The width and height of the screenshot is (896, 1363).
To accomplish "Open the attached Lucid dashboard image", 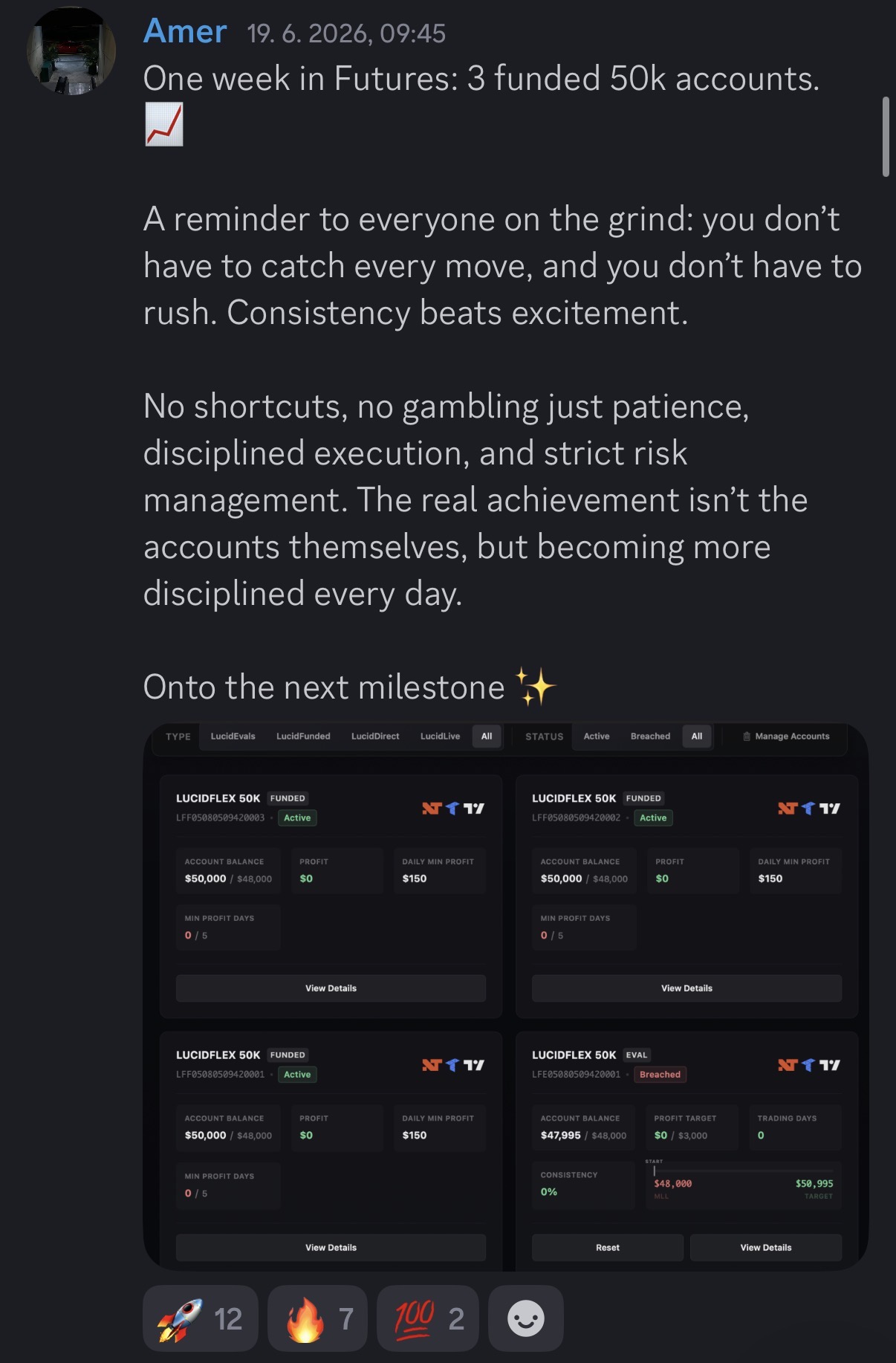I will click(505, 996).
